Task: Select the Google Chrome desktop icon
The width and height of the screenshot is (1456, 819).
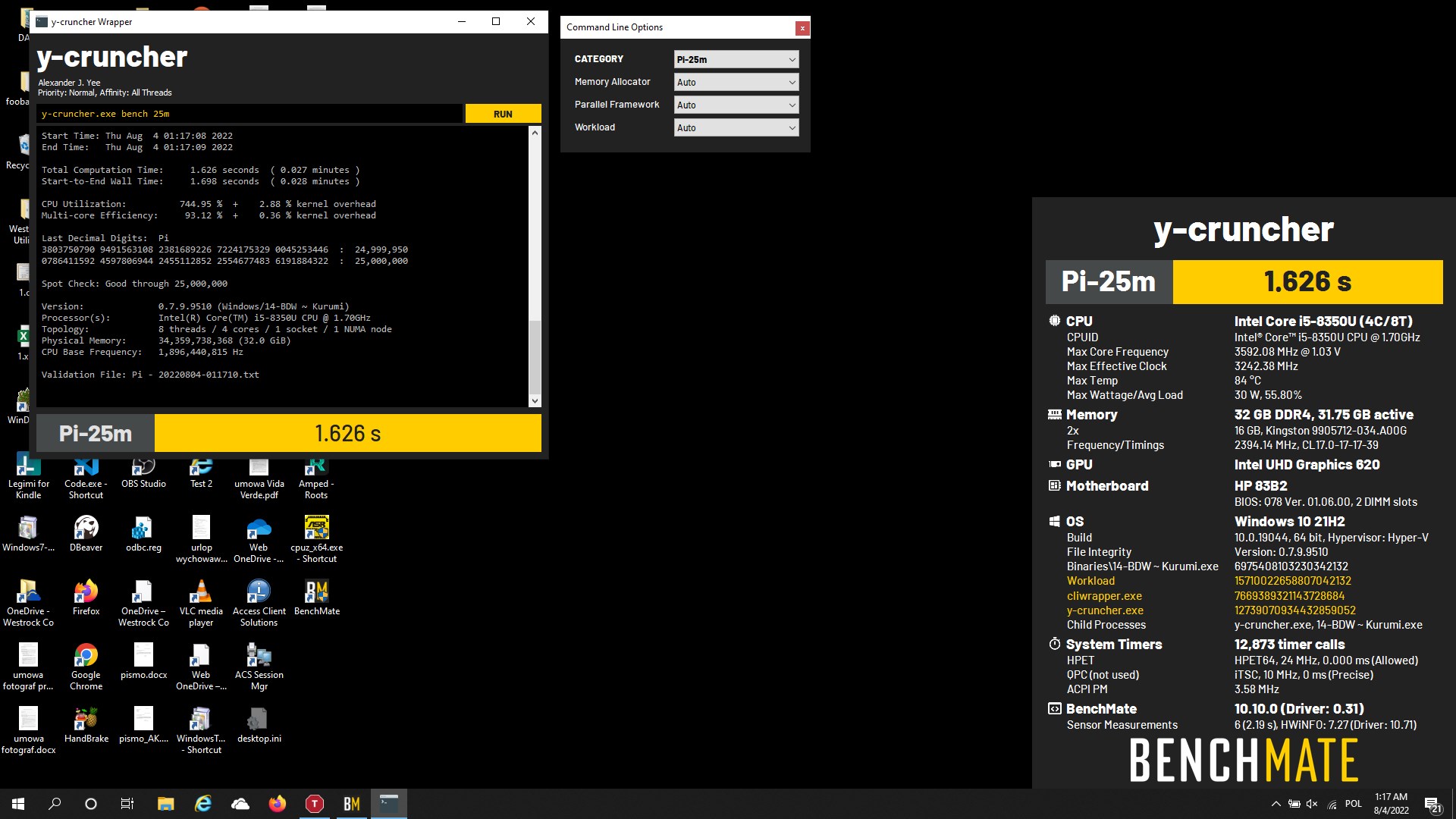Action: [x=86, y=667]
